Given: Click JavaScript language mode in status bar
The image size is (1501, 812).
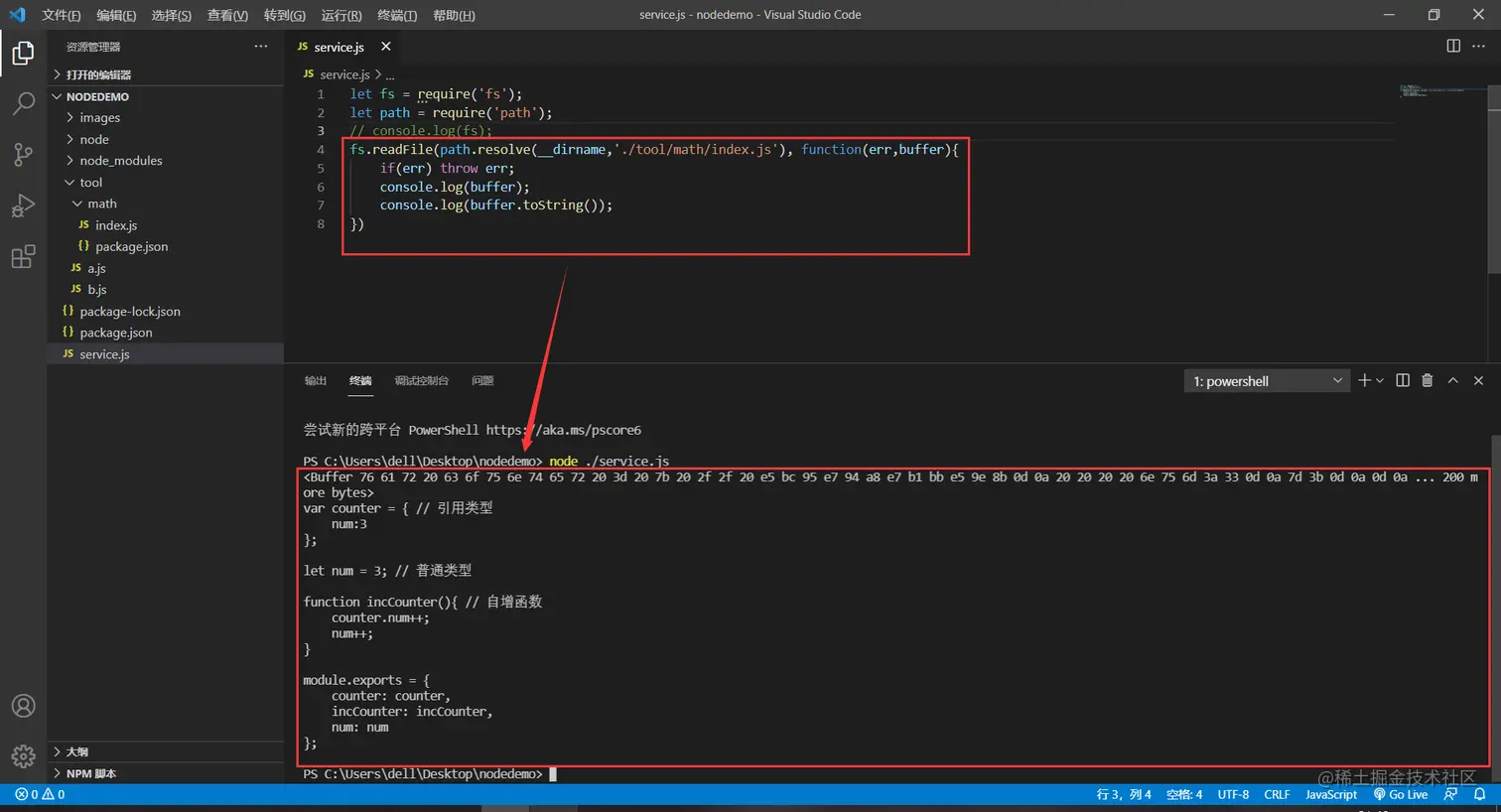Looking at the screenshot, I should point(1330,794).
